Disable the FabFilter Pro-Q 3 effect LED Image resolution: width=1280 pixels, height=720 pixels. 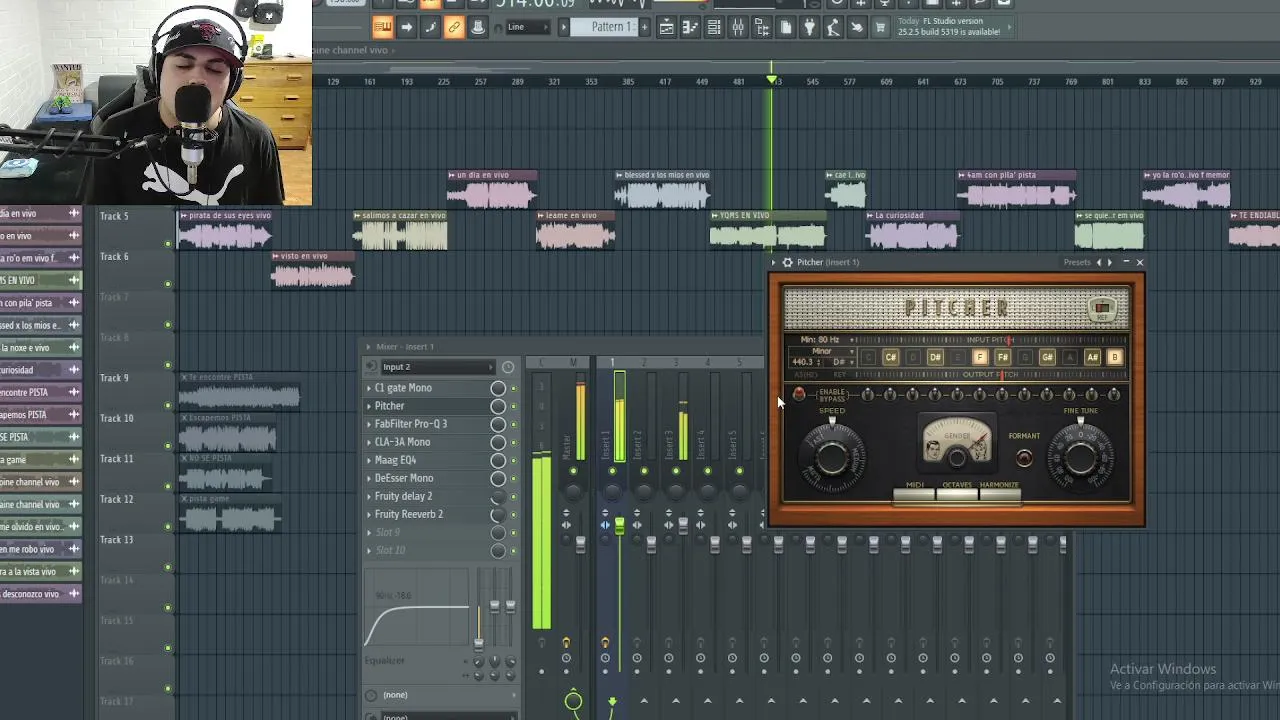pyautogui.click(x=514, y=424)
